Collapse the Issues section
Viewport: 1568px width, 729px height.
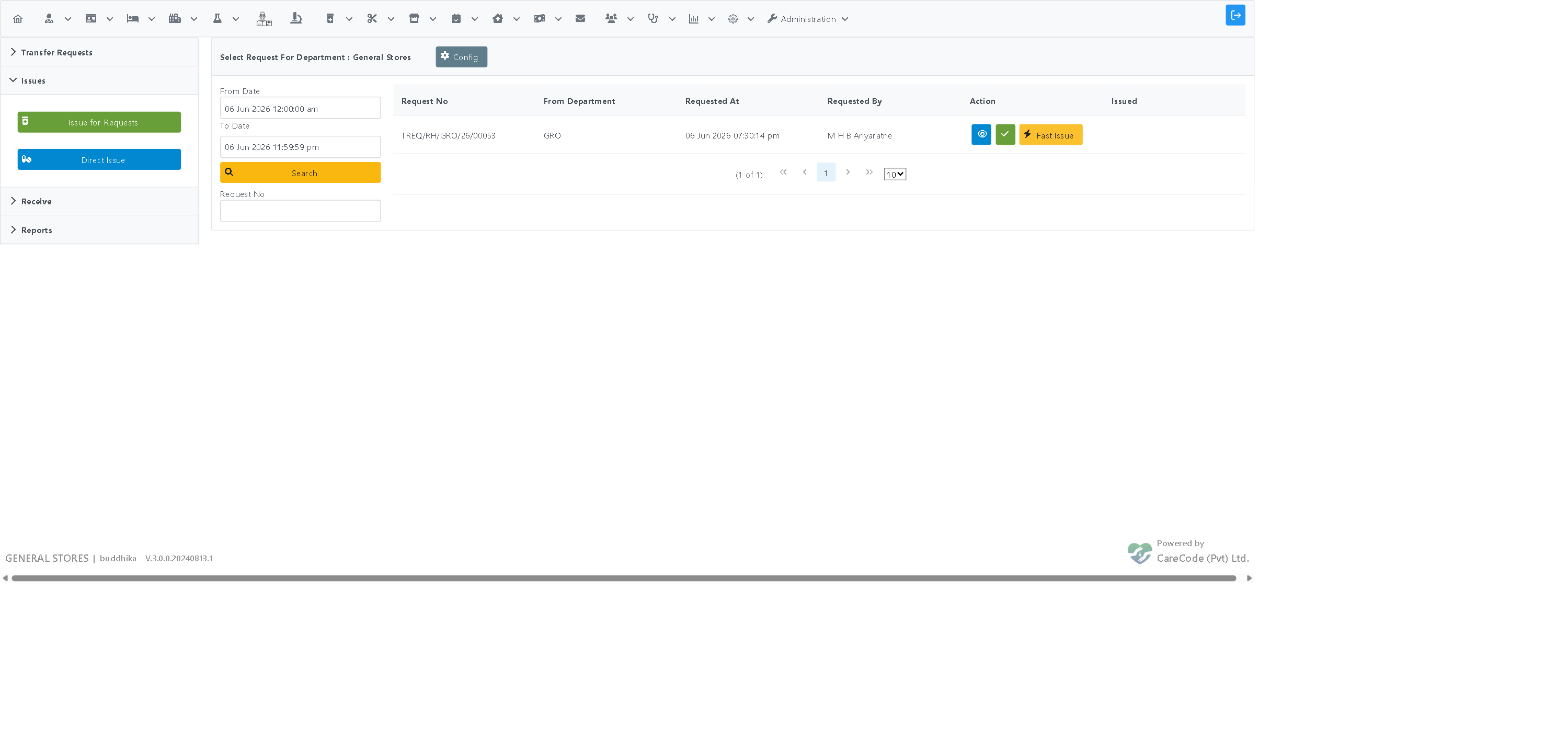pyautogui.click(x=99, y=80)
